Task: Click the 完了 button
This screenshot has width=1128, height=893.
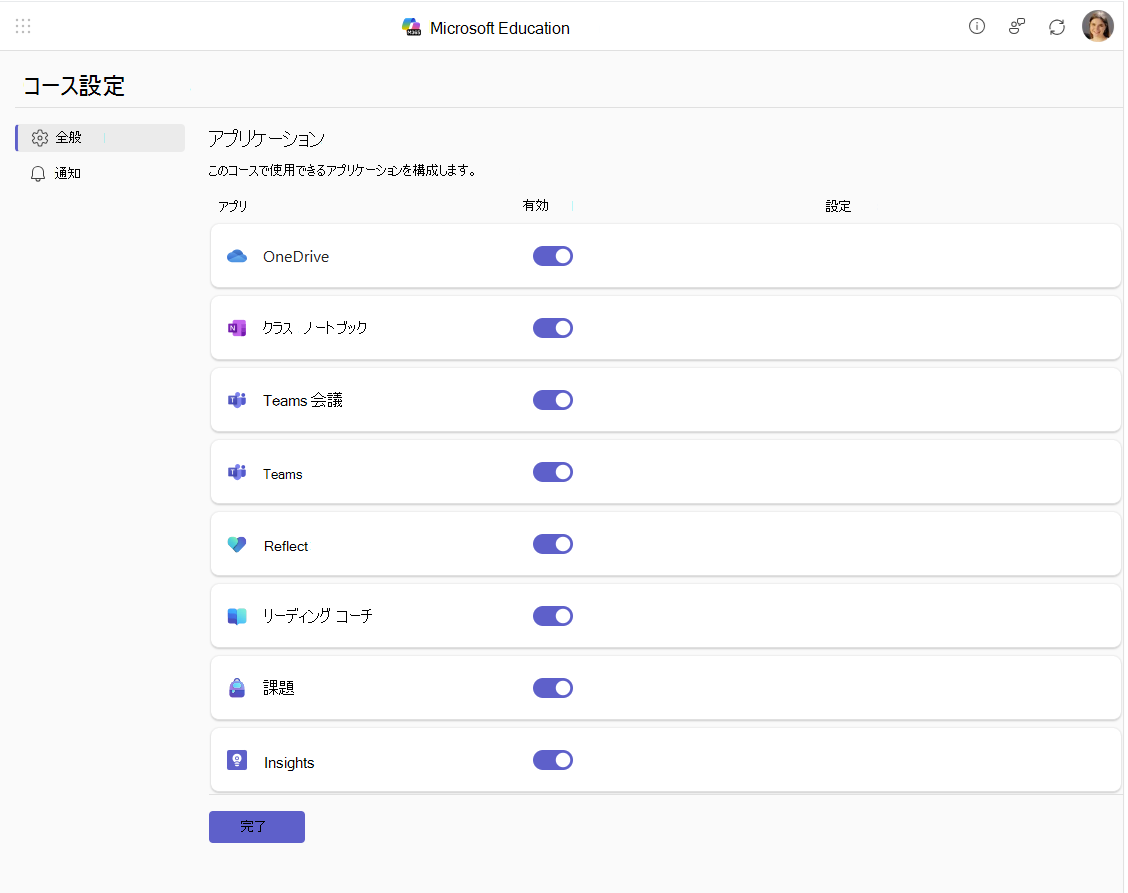Action: (257, 827)
